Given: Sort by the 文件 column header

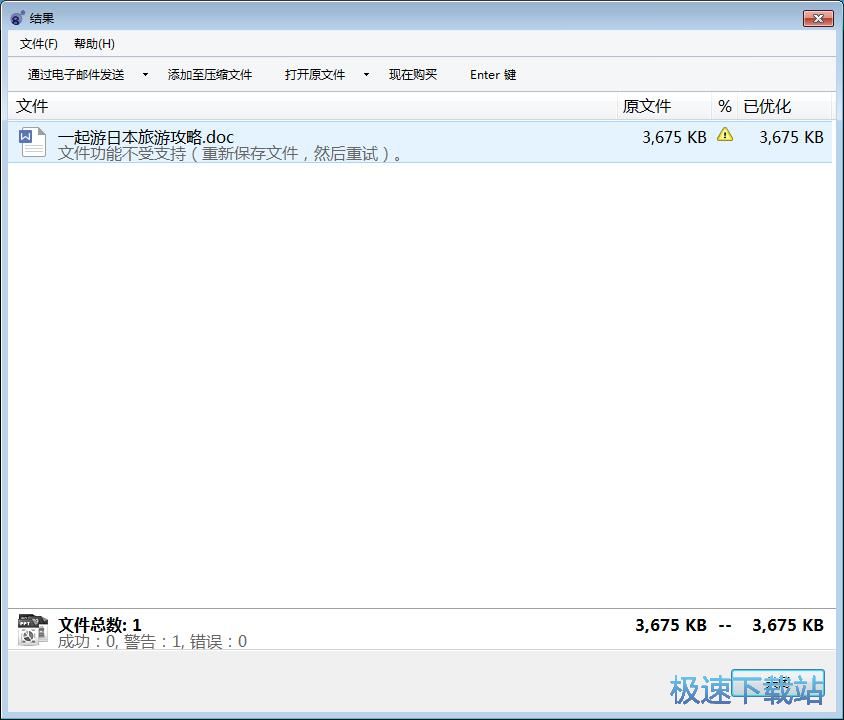Looking at the screenshot, I should pyautogui.click(x=312, y=106).
